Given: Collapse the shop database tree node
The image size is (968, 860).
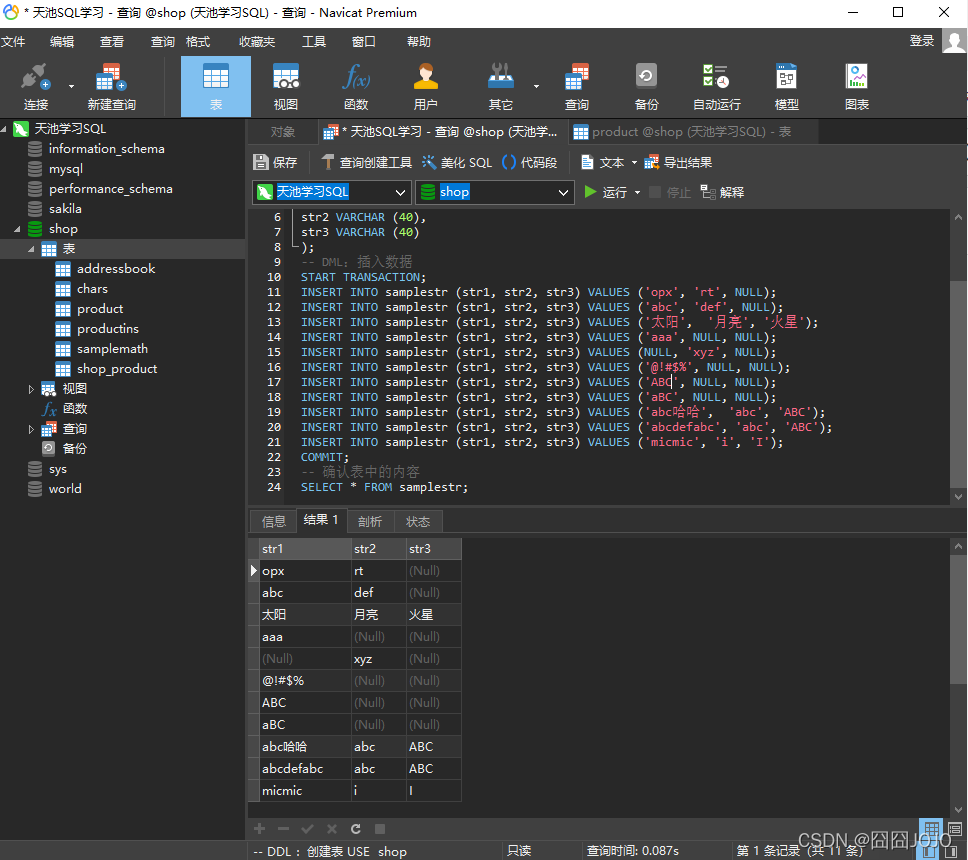Looking at the screenshot, I should (x=17, y=229).
